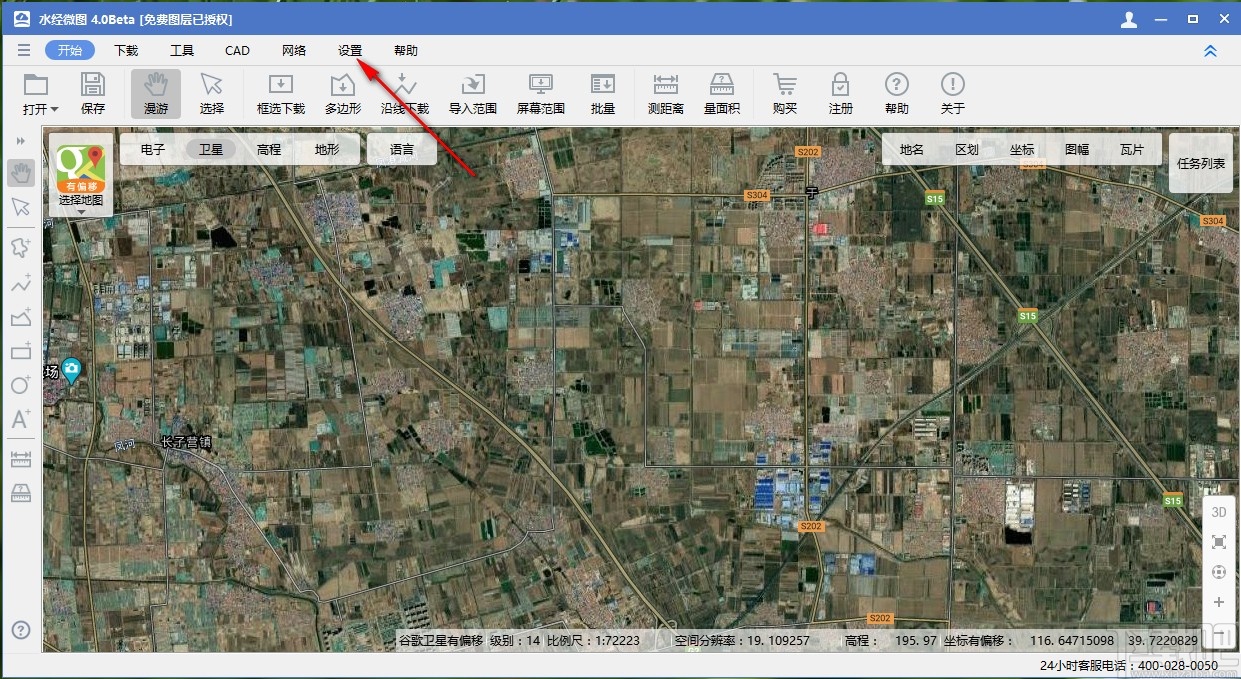Viewport: 1241px width, 679px height.
Task: Choose the 多边形 polygon download tool
Action: coord(343,93)
